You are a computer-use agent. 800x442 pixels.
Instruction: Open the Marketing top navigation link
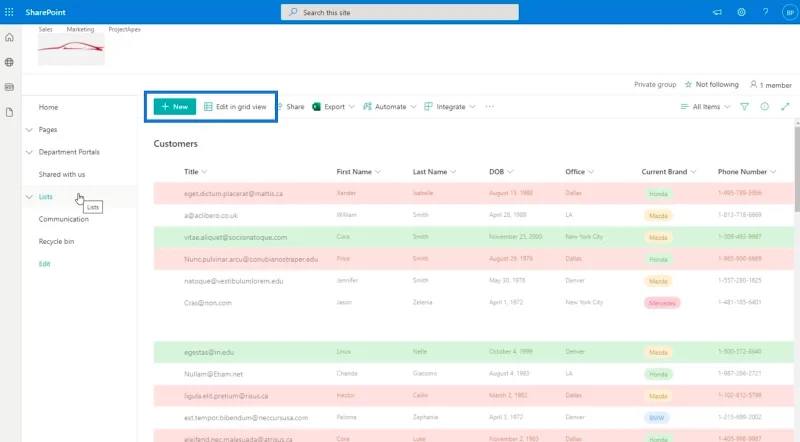[80, 29]
